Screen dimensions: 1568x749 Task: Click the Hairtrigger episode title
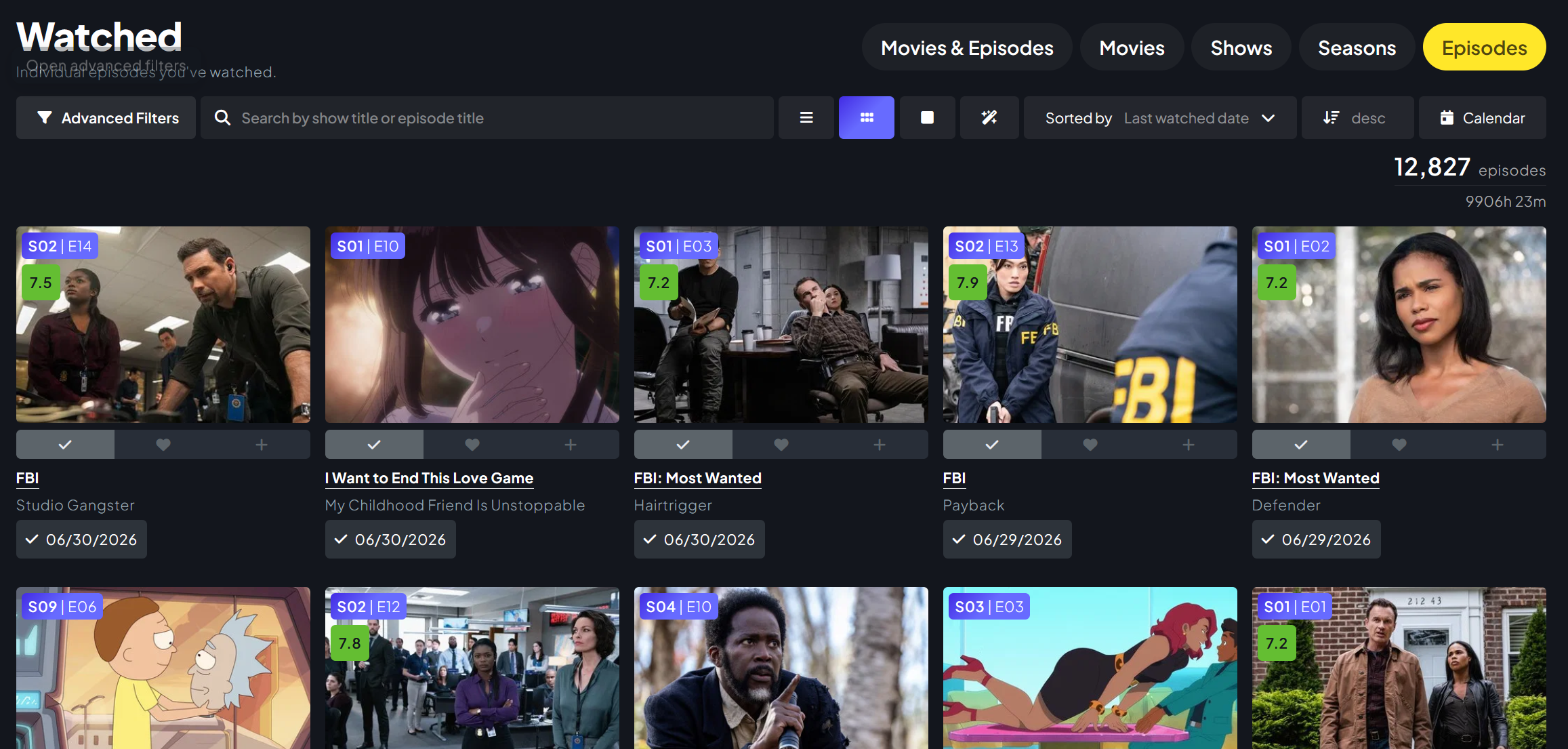673,506
